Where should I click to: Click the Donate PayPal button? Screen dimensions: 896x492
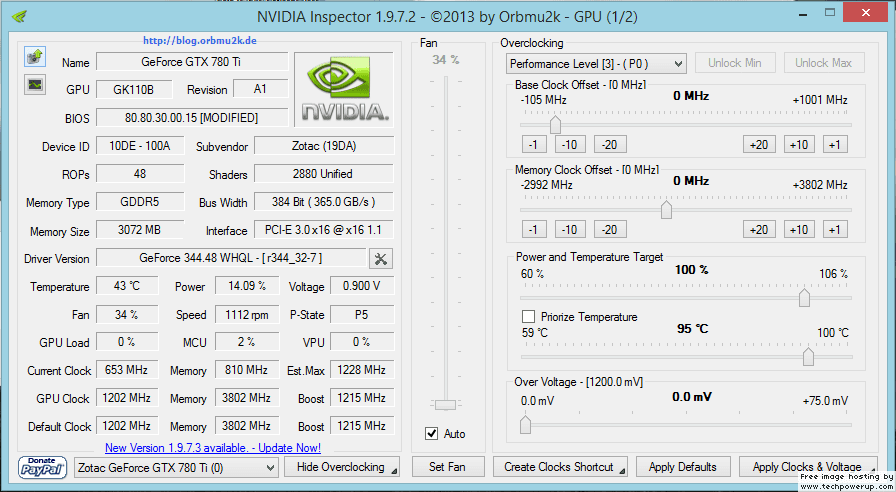[42, 467]
